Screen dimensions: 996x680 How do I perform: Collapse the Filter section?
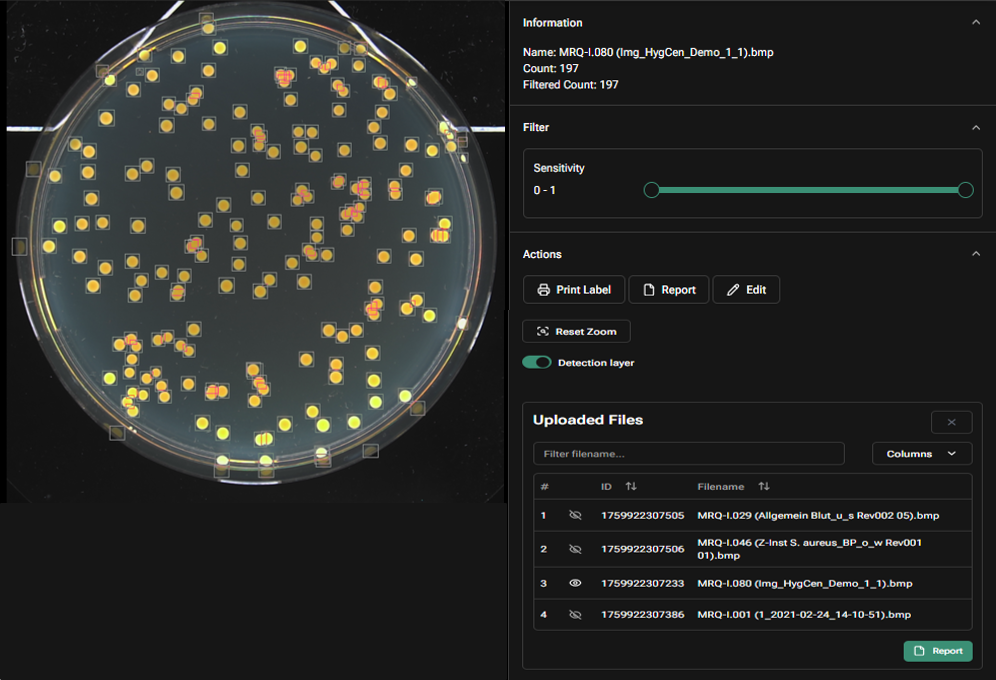pos(976,127)
